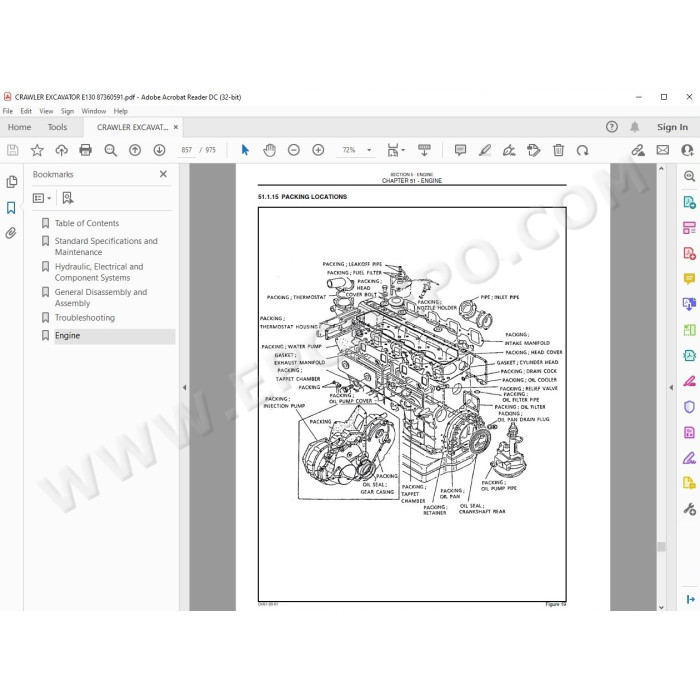Select the Engine bookmark
The height and width of the screenshot is (700, 700).
(x=67, y=336)
